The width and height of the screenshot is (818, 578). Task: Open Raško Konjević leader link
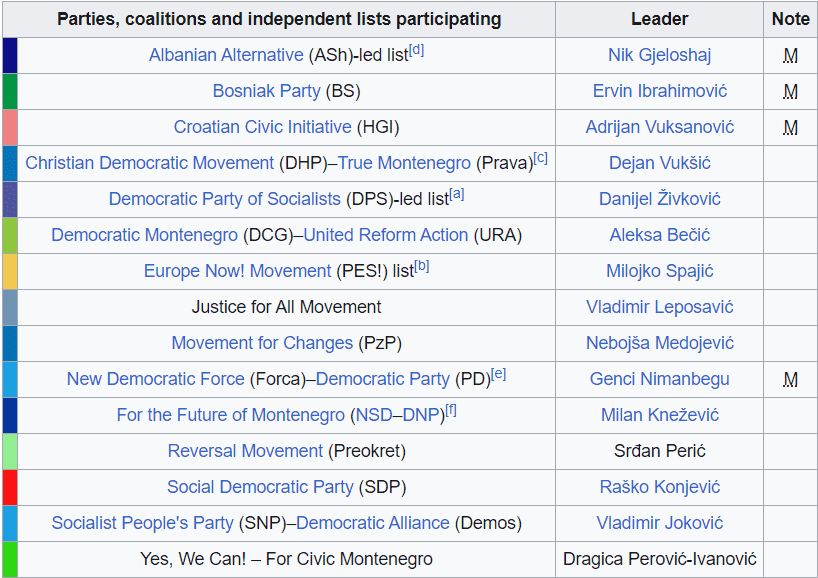659,487
